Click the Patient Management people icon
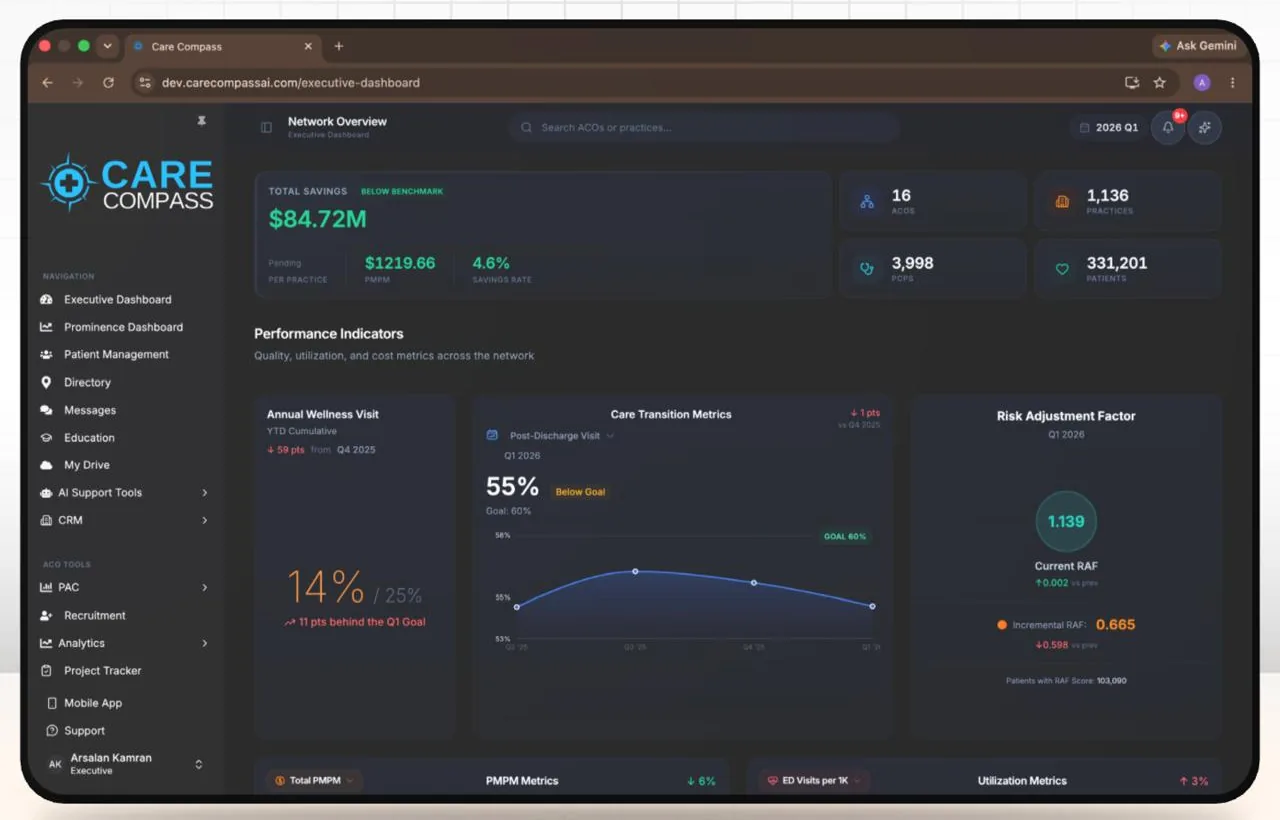Viewport: 1280px width, 820px height. tap(46, 354)
